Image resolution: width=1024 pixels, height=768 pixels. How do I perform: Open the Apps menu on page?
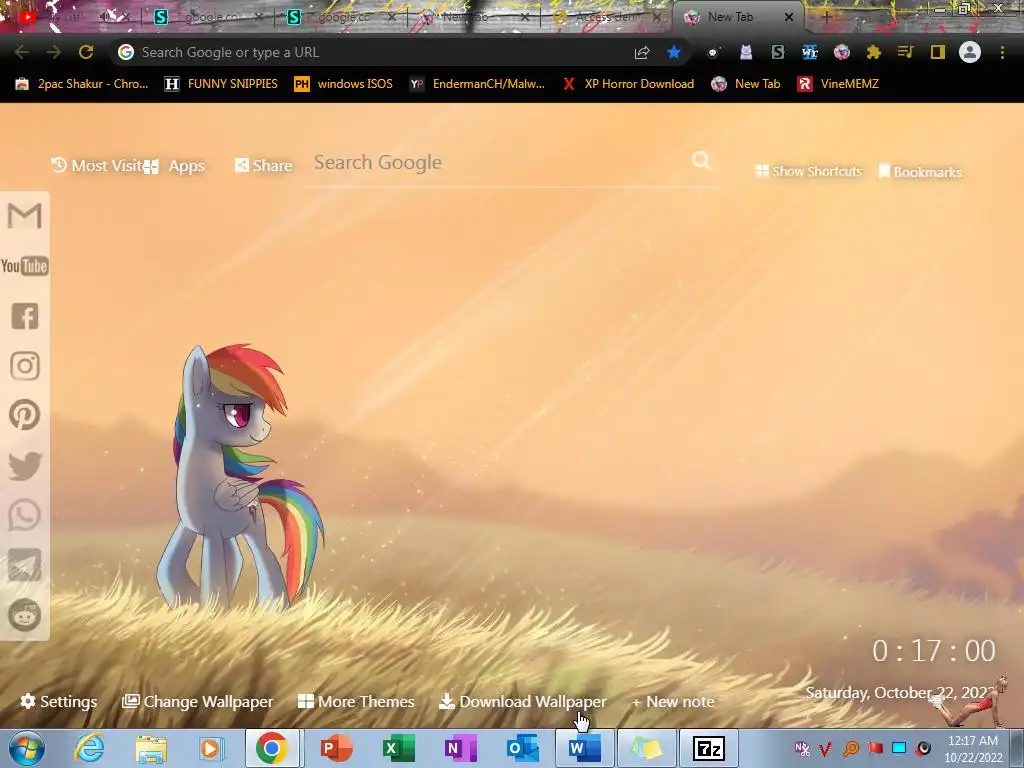click(174, 166)
